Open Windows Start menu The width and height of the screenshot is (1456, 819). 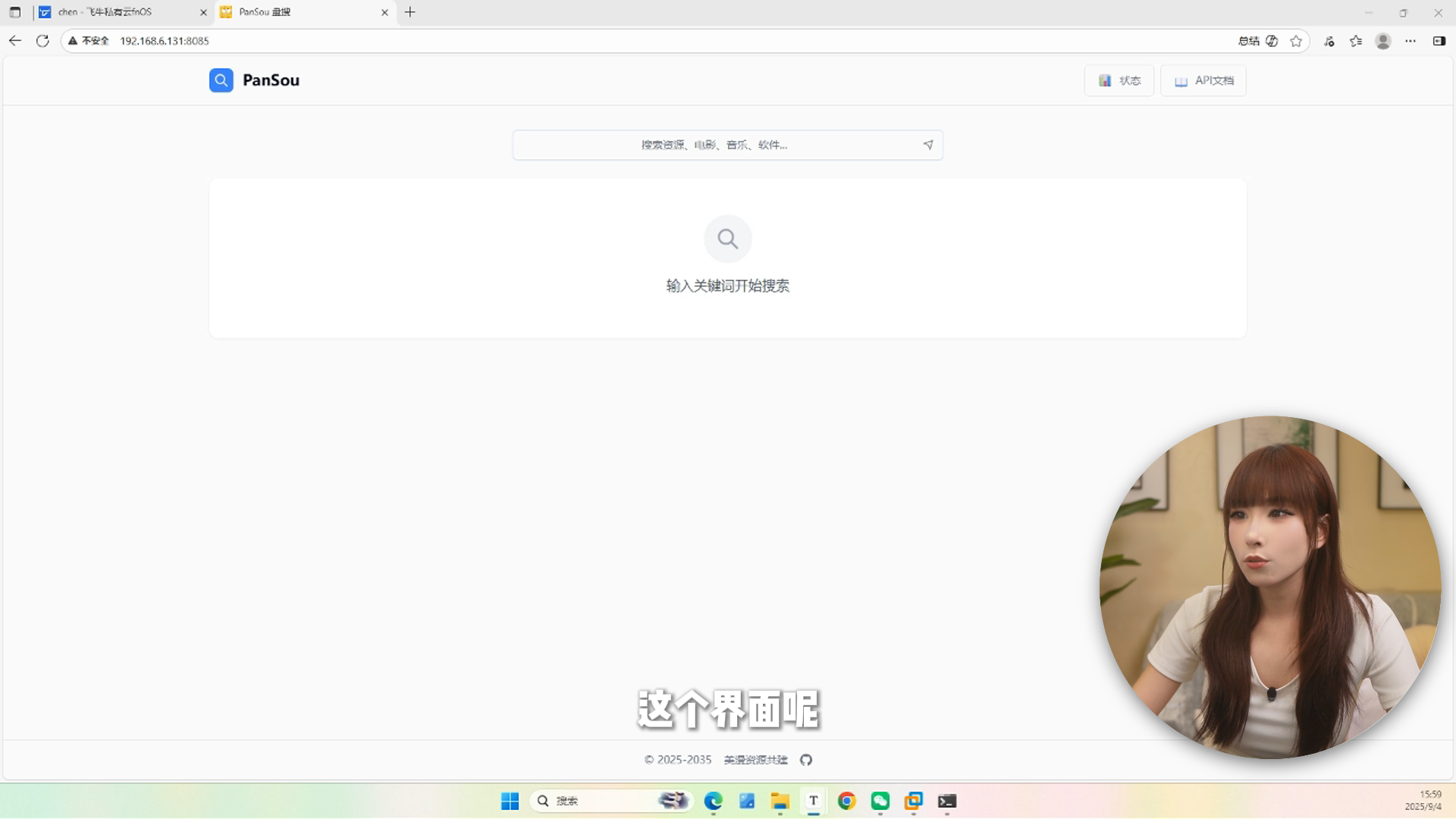(x=510, y=801)
